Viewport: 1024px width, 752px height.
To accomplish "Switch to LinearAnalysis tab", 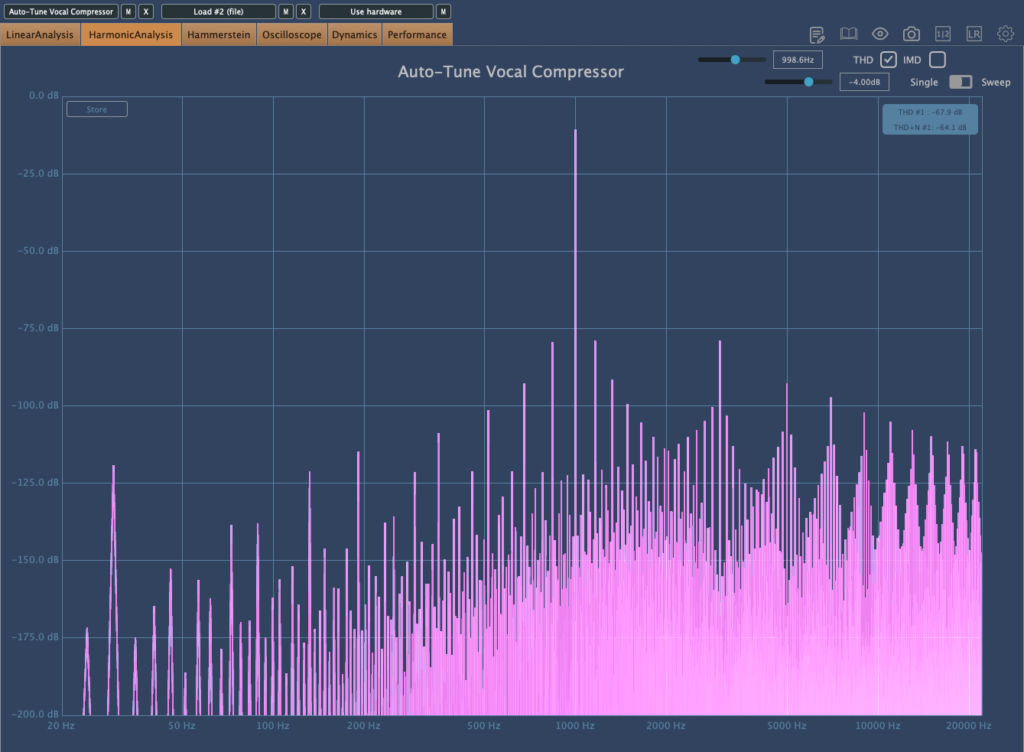I will [x=40, y=35].
